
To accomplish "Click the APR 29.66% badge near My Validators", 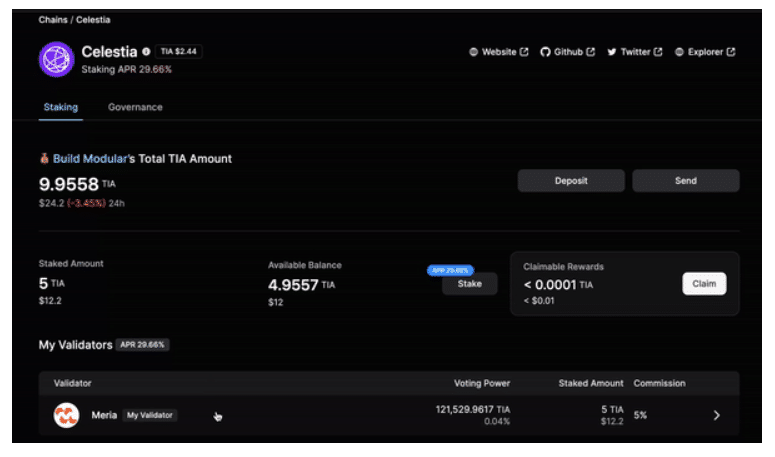I will [x=142, y=345].
